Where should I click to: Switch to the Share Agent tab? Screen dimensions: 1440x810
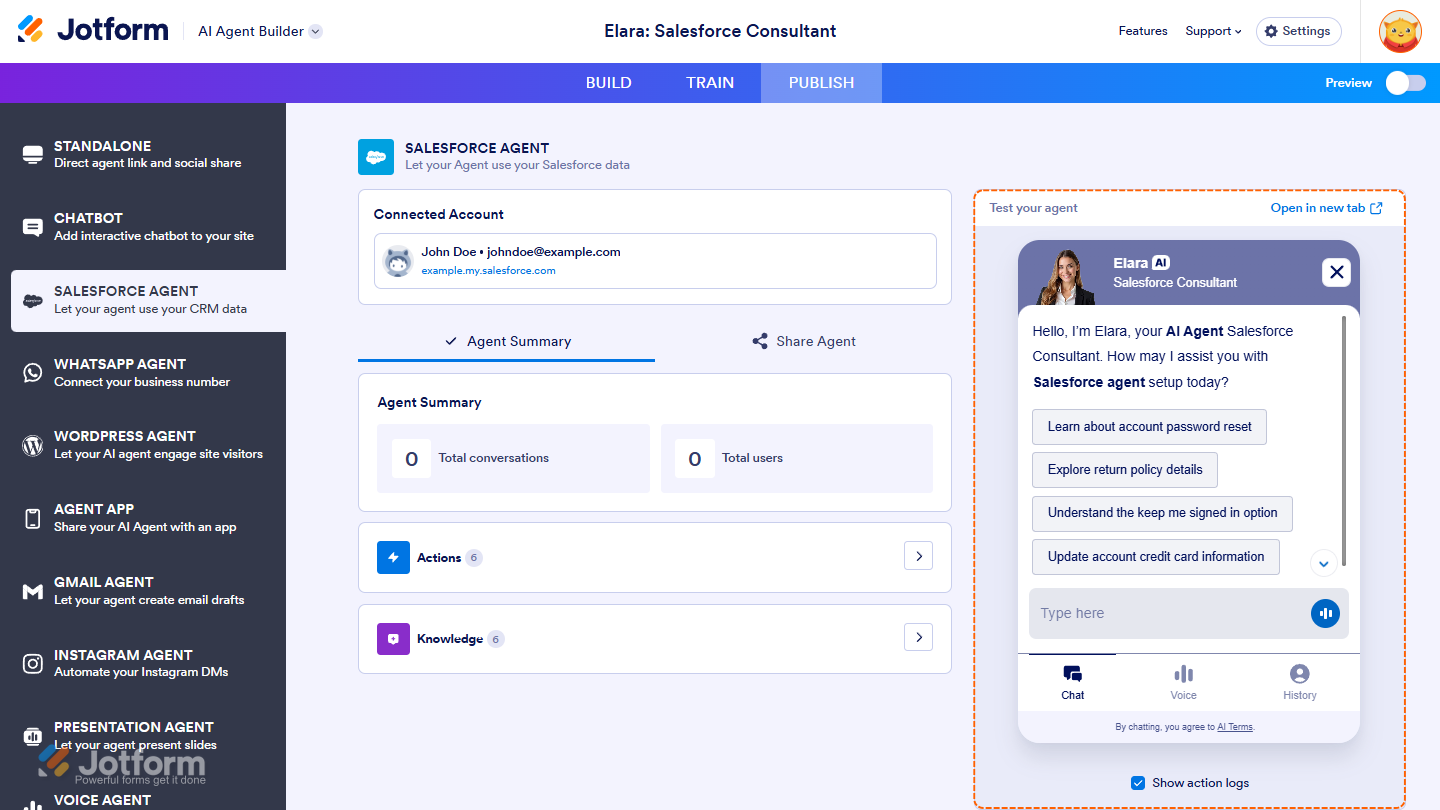803,341
